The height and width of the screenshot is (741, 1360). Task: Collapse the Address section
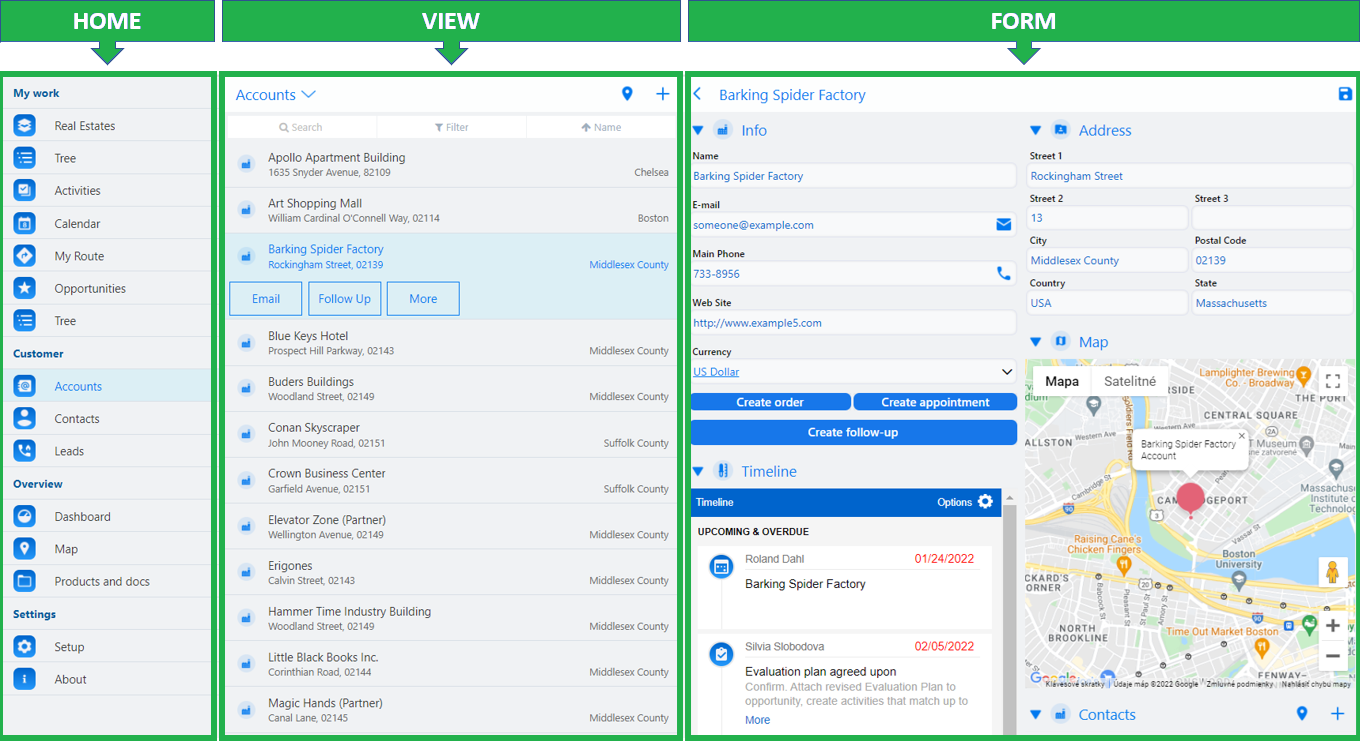[x=1035, y=130]
